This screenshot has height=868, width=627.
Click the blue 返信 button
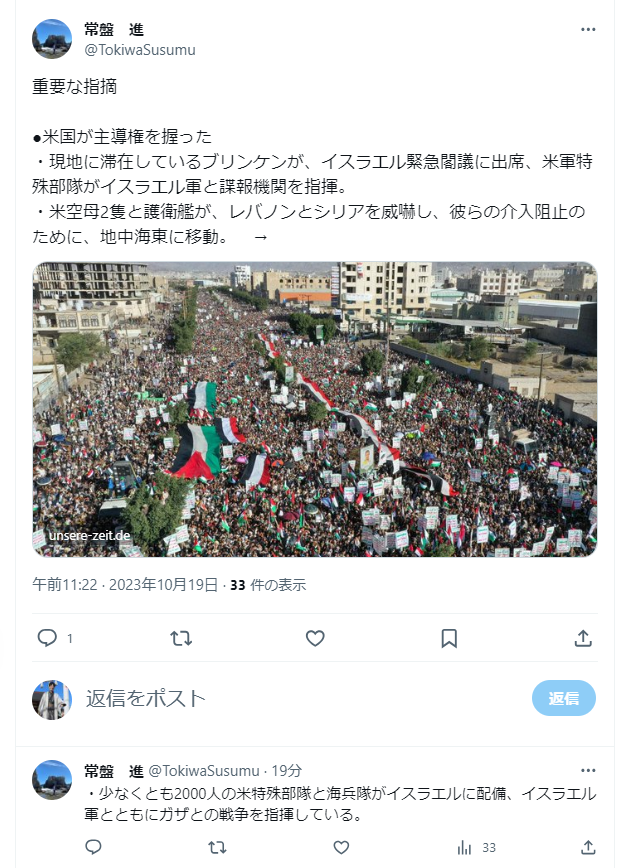563,698
